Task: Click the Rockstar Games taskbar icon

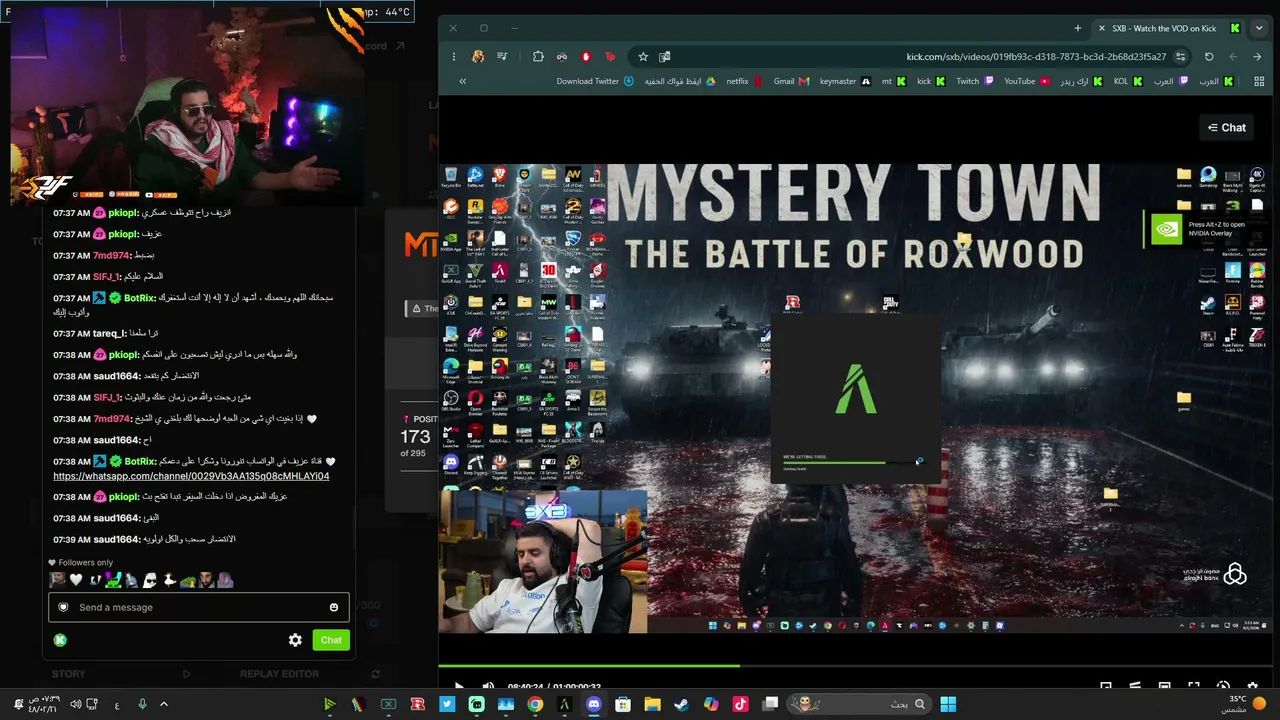Action: 418,704
